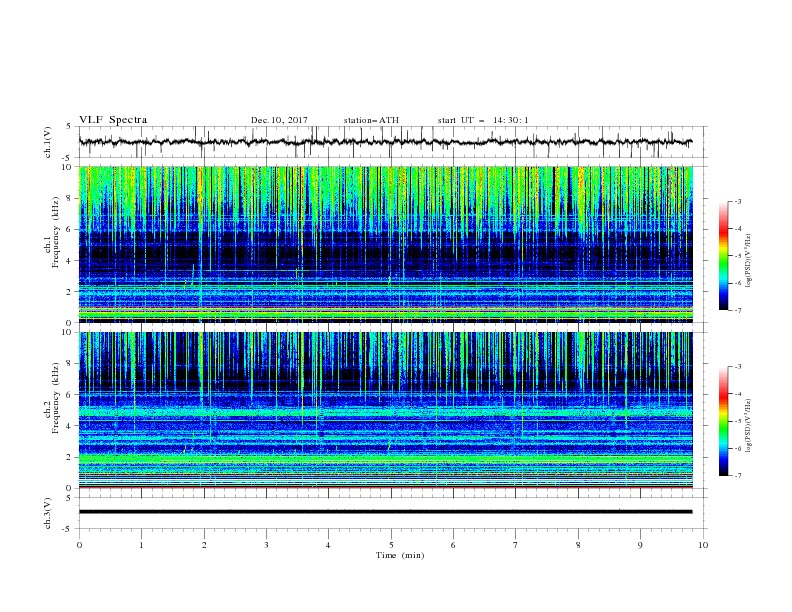Click the time axis tick label '10'
Viewport: 792px width, 612px height.
click(x=703, y=545)
